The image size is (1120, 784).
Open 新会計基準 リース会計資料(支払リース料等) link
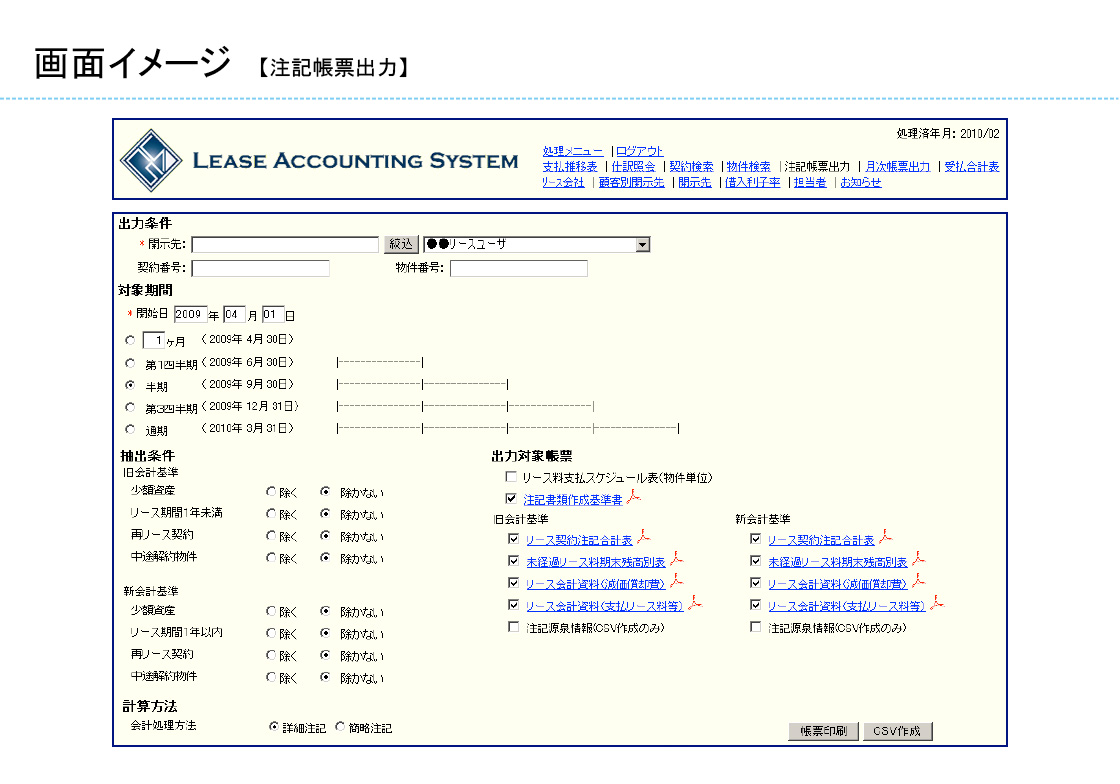pyautogui.click(x=846, y=606)
